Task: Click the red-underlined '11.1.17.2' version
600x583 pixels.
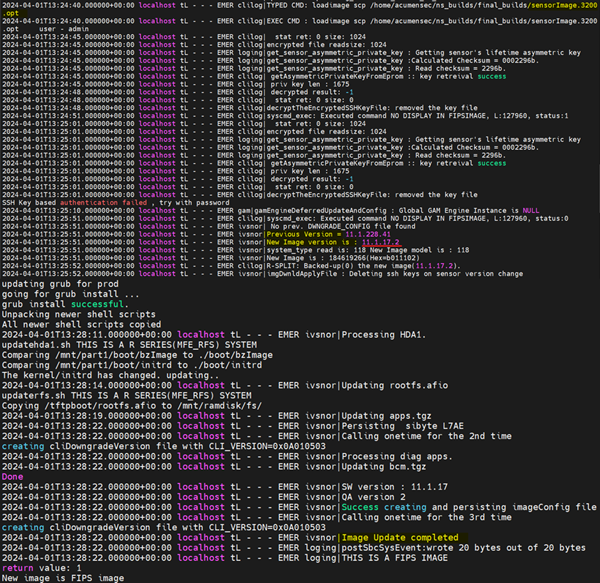Action: [x=380, y=242]
